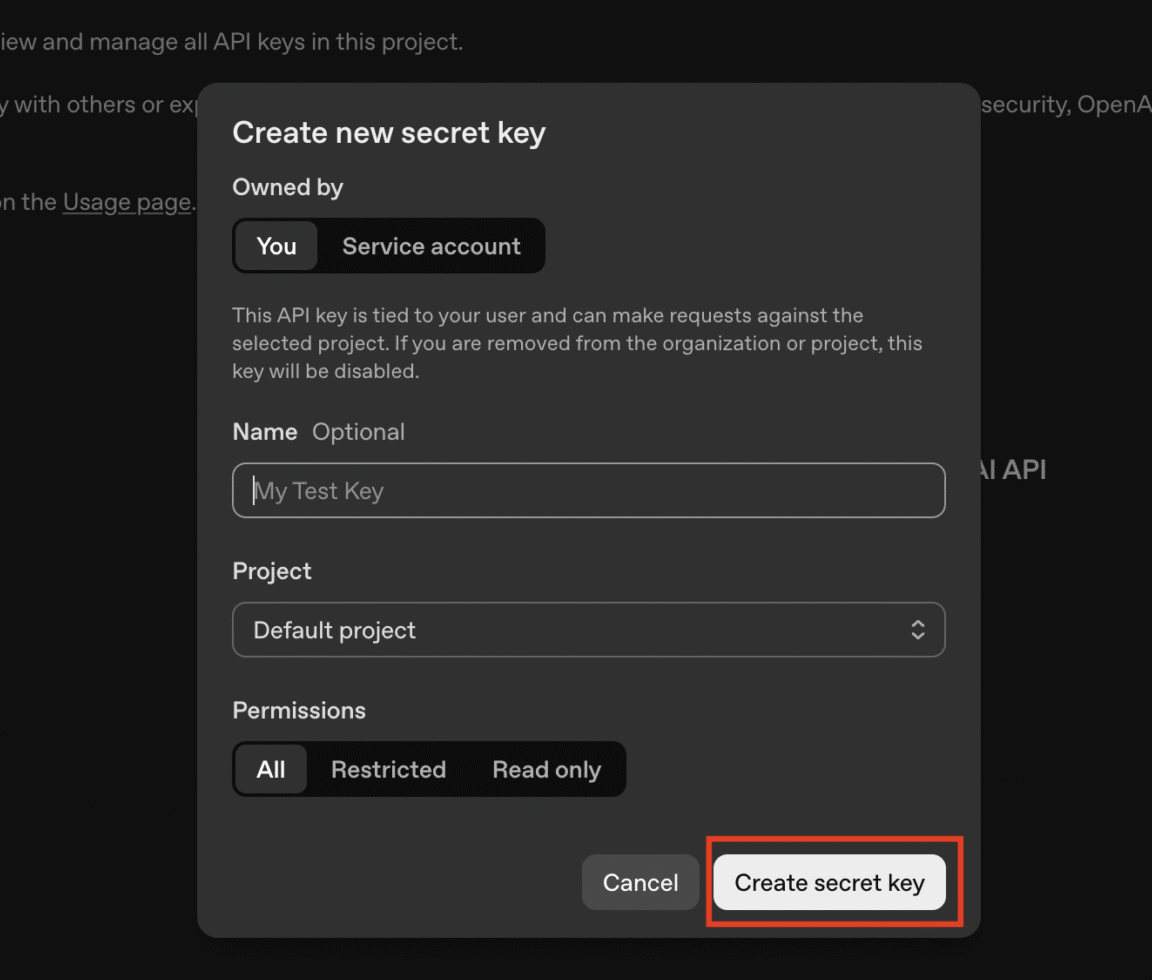Choose the All permissions option
The image size is (1152, 980).
pyautogui.click(x=271, y=769)
